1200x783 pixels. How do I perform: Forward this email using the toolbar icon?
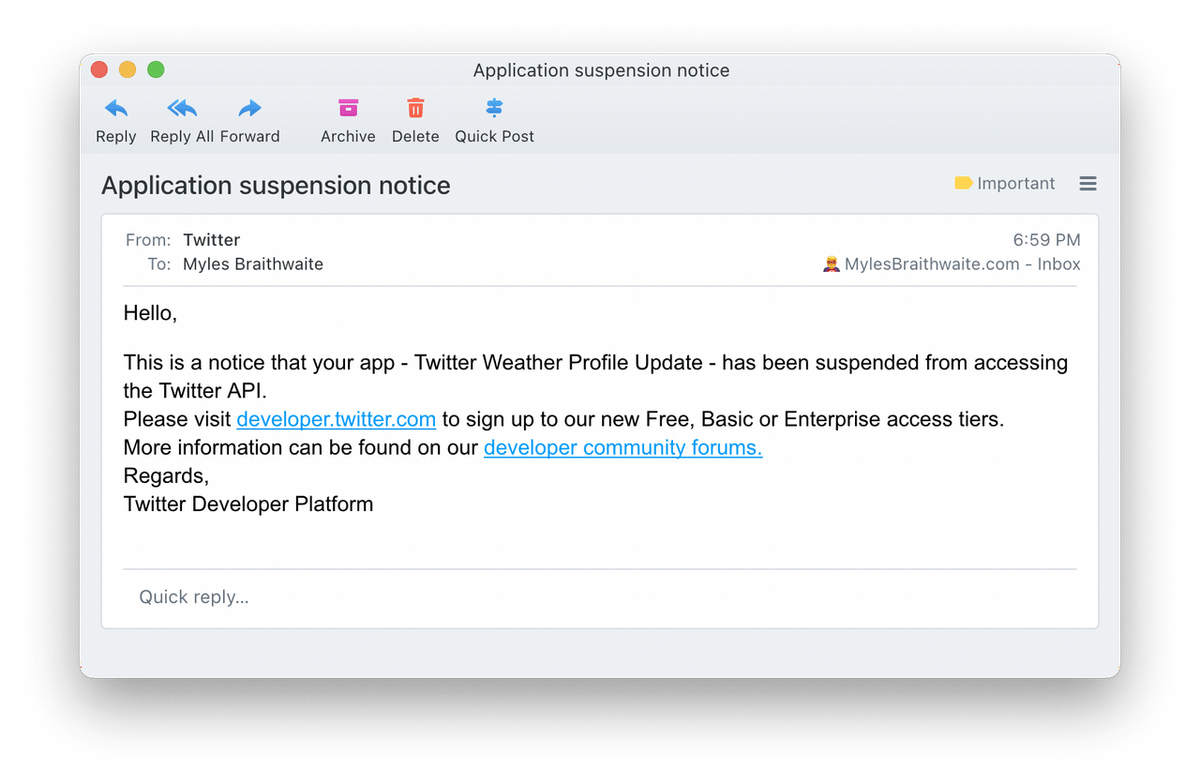(x=250, y=108)
